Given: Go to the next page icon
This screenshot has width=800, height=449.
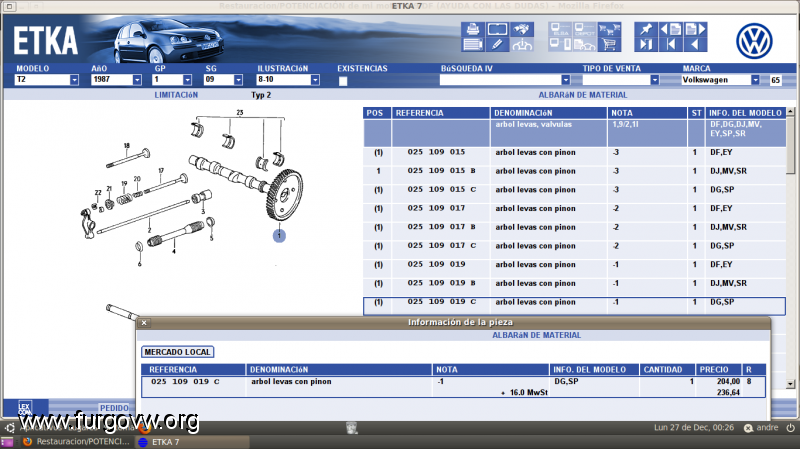Looking at the screenshot, I should coord(695,29).
